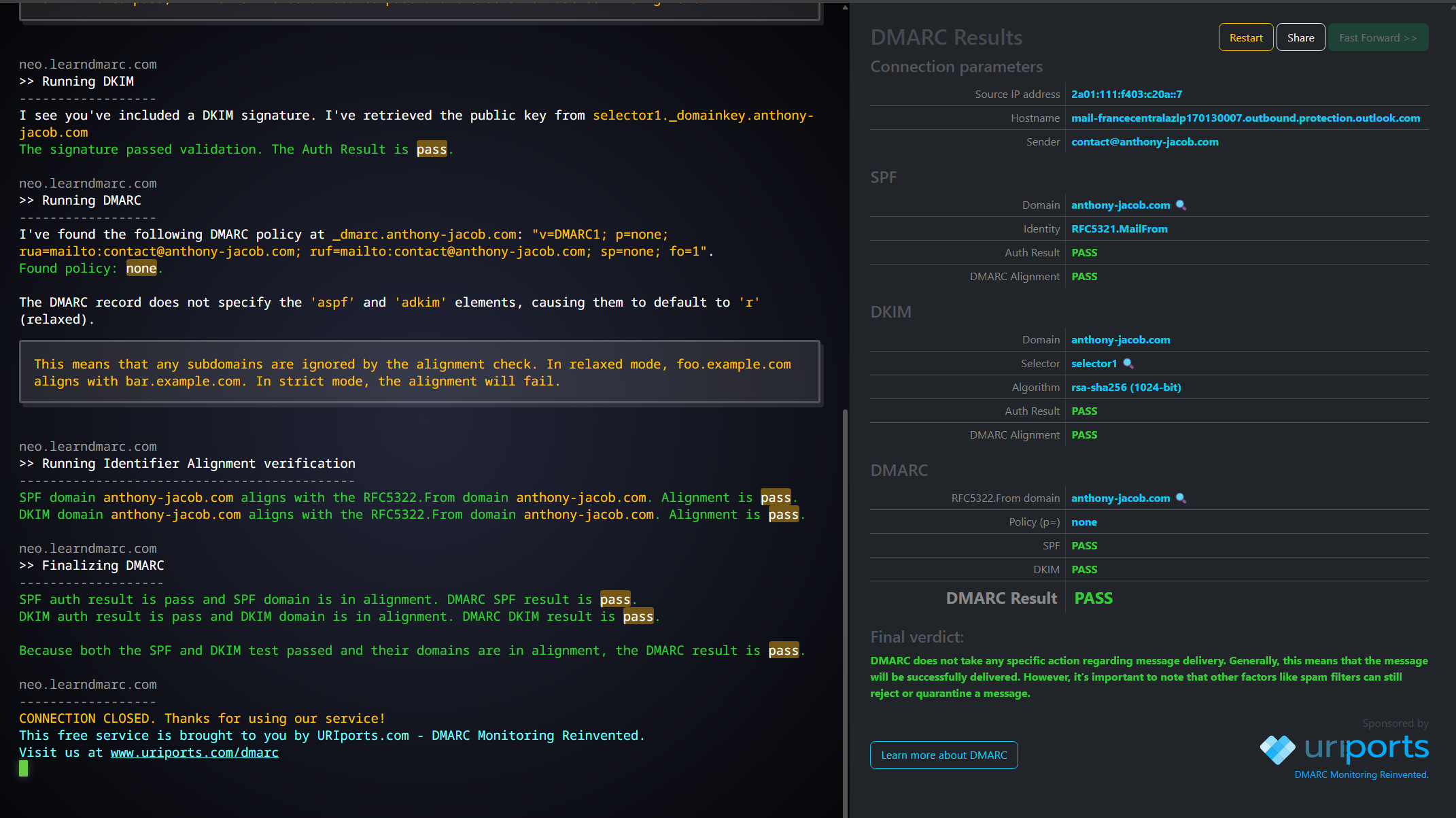Screen dimensions: 1456x818
Task: Click the Fast Forward button
Action: tap(1378, 37)
